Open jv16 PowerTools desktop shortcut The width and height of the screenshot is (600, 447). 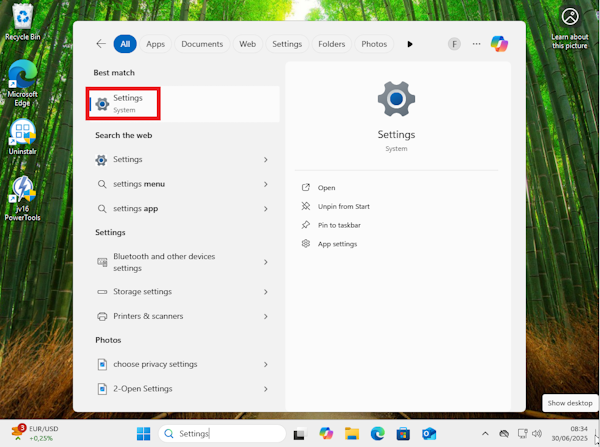pos(22,198)
